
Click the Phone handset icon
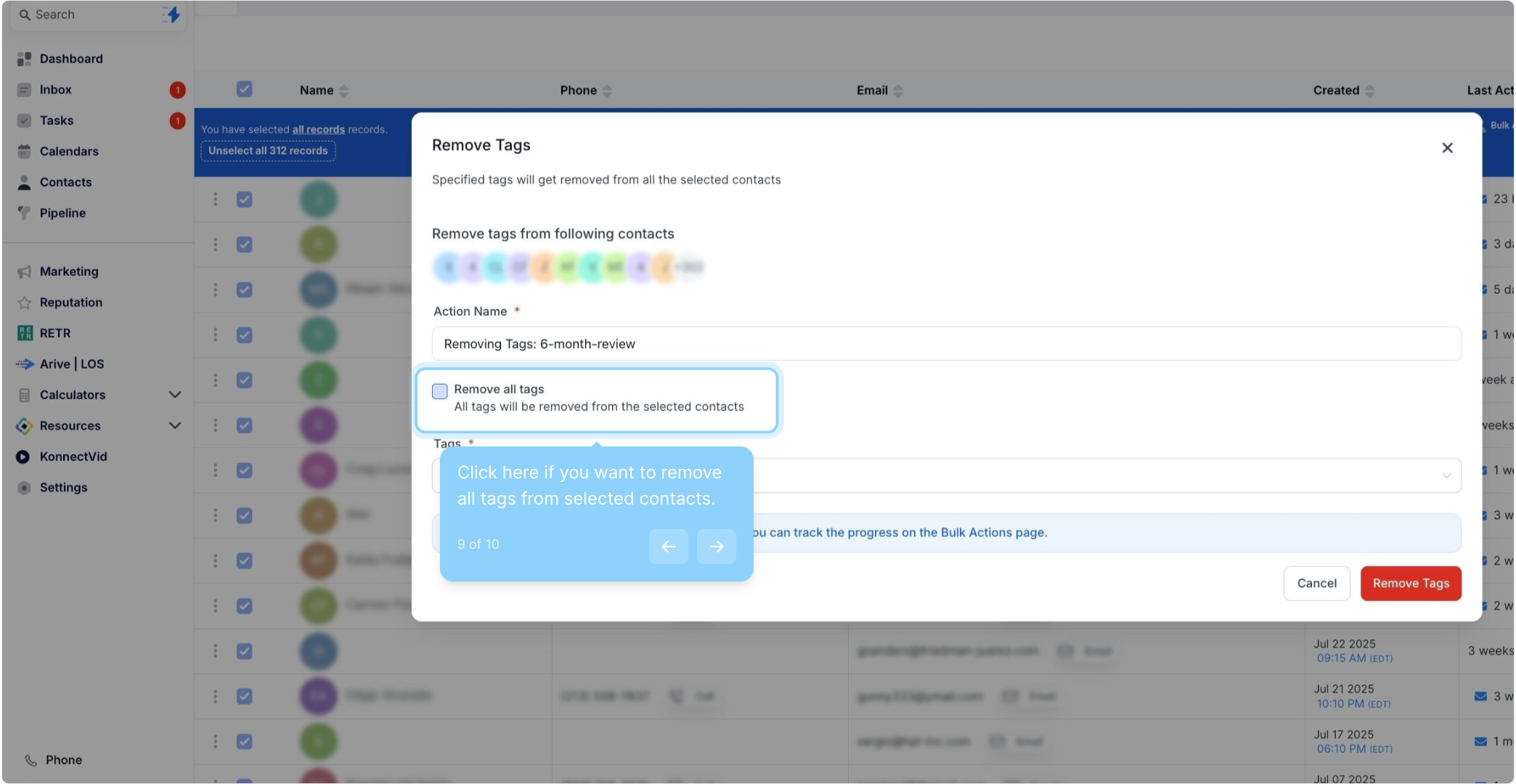pos(30,760)
